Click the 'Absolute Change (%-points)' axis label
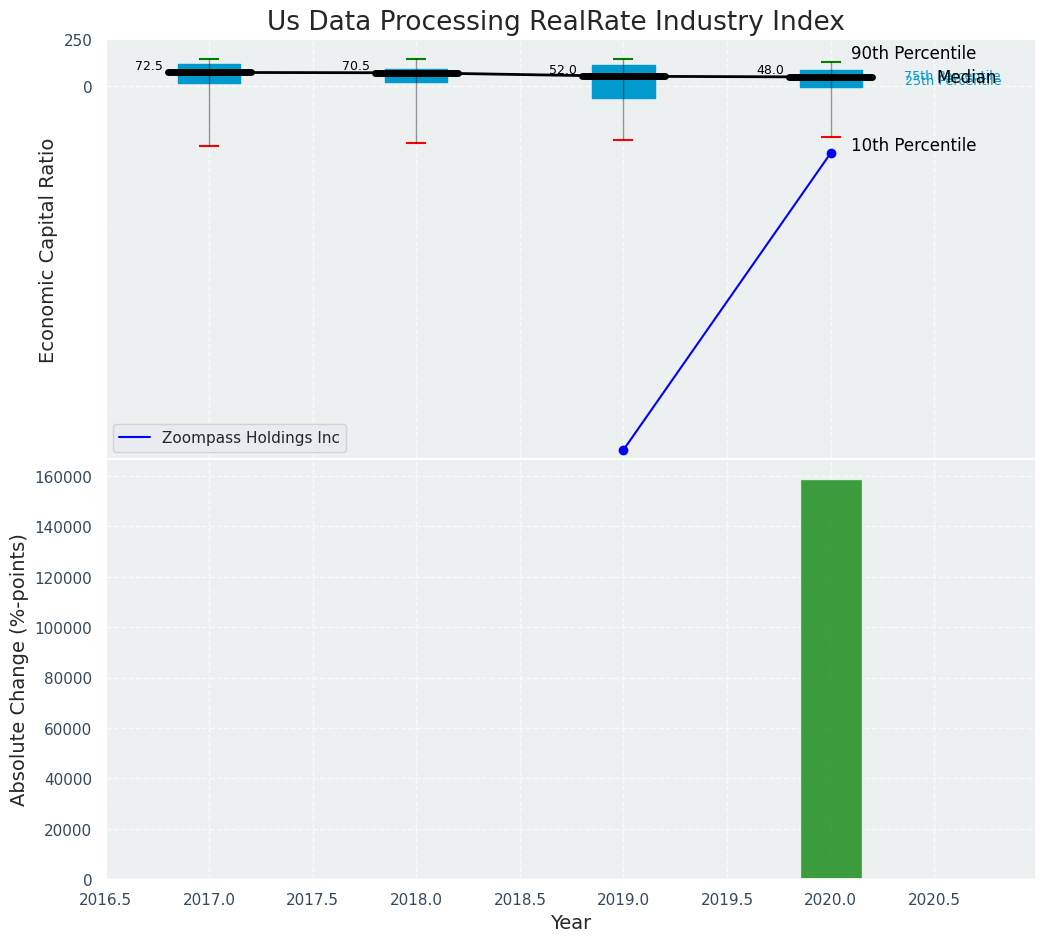Screen dimensions: 1045x942 tap(19, 669)
